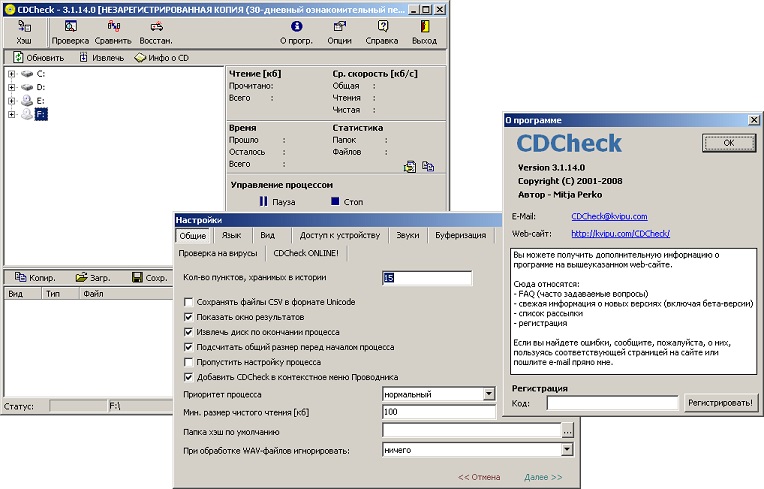The image size is (764, 489).
Task: Open the kvipu.com/CDCheck website link
Action: [621, 234]
